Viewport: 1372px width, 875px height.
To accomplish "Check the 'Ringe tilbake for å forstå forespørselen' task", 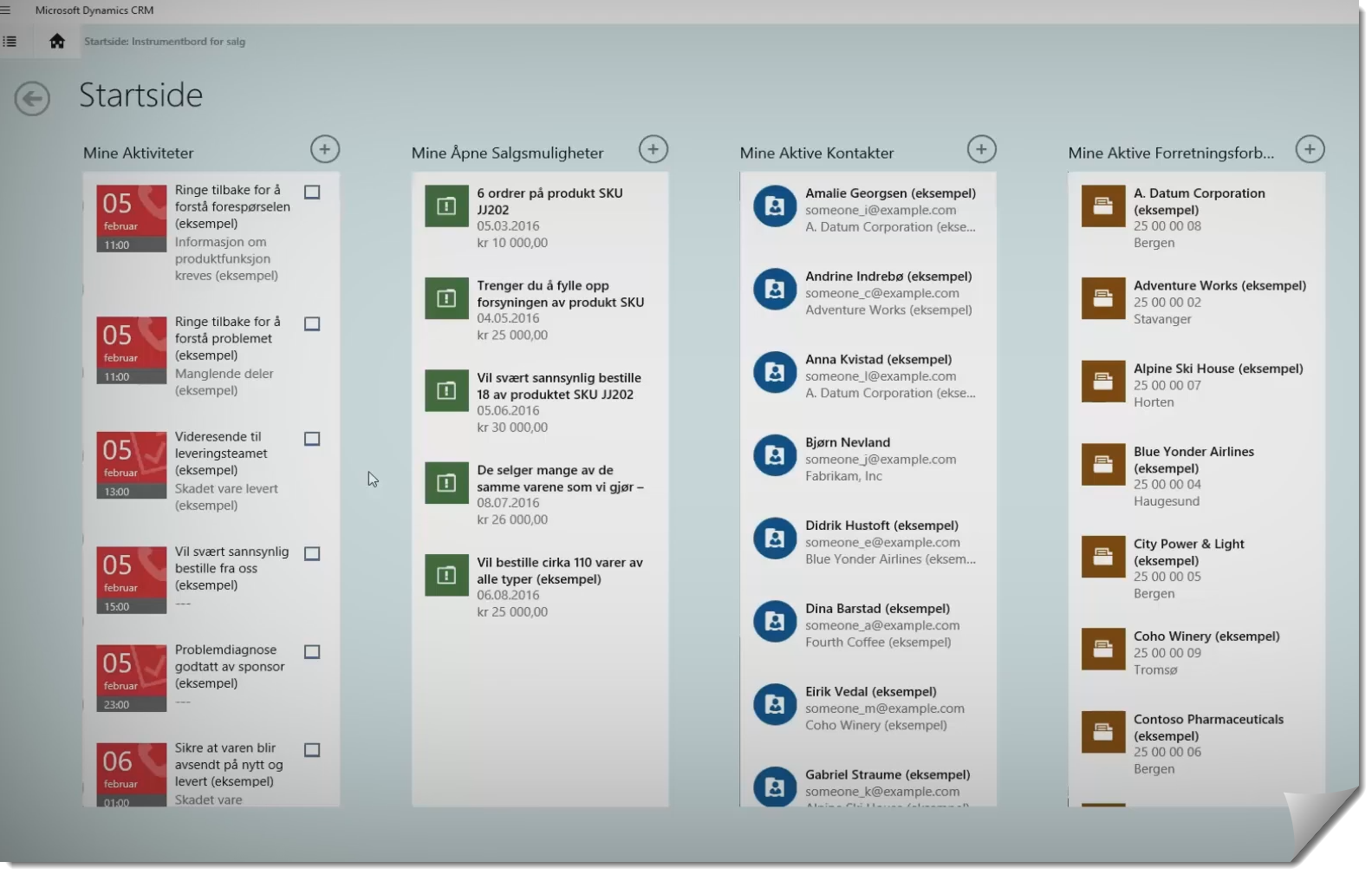I will click(312, 192).
